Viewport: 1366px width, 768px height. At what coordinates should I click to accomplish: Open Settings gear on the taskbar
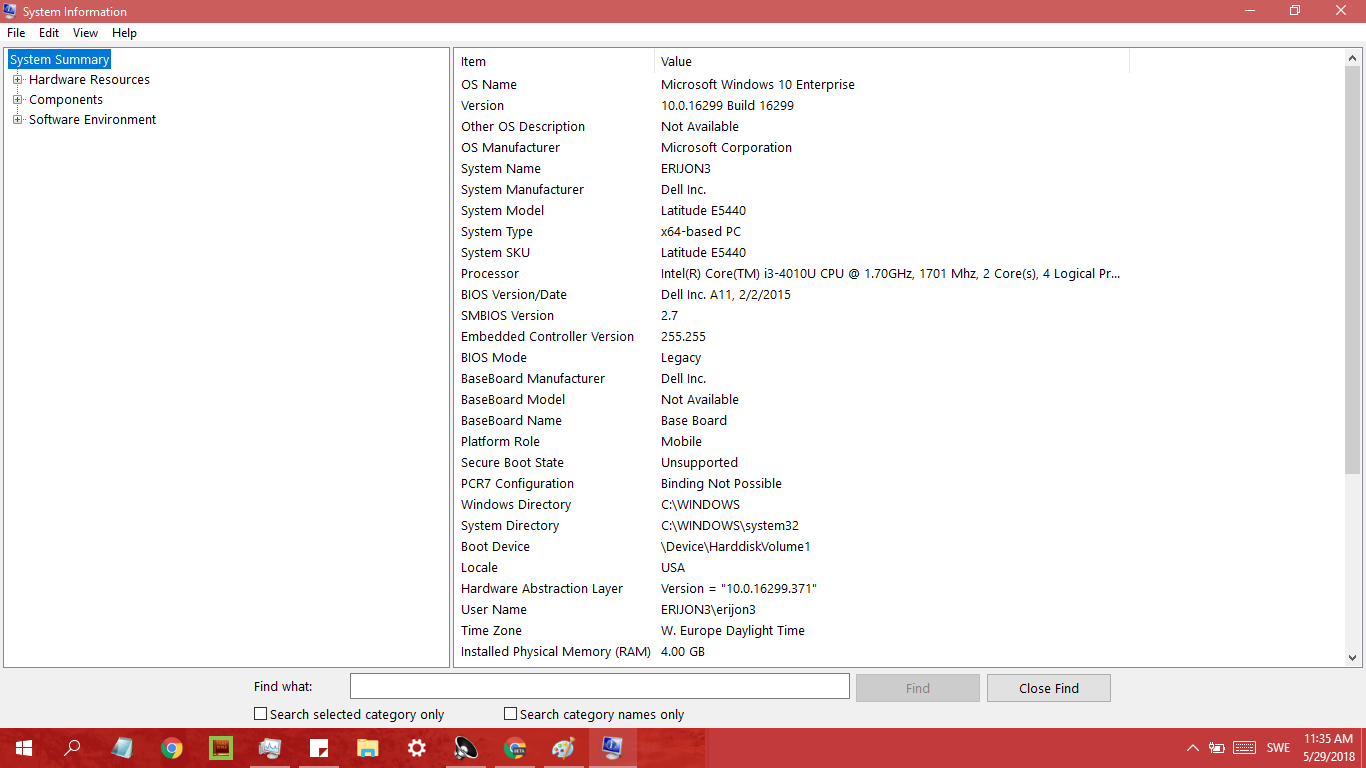[417, 748]
